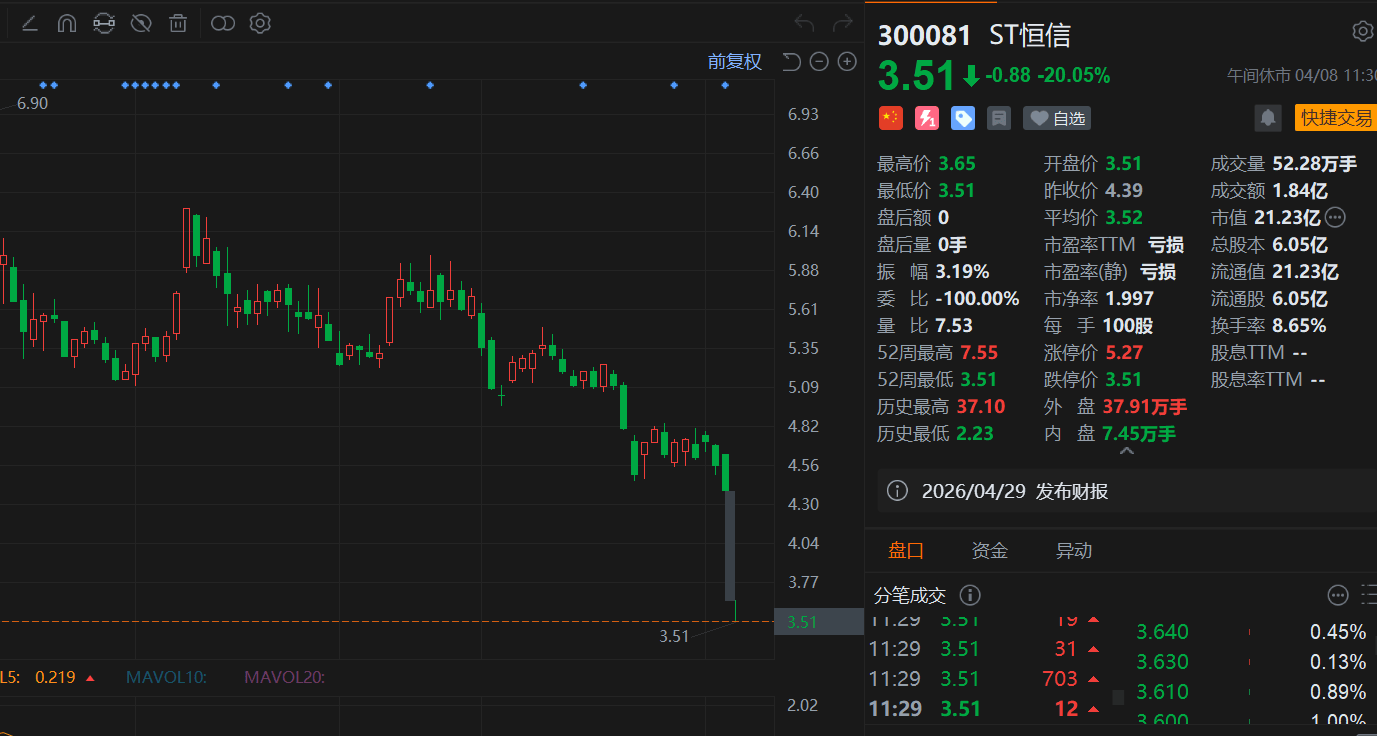Open the 前复权 adjustment dropdown
1377x736 pixels.
coord(734,62)
